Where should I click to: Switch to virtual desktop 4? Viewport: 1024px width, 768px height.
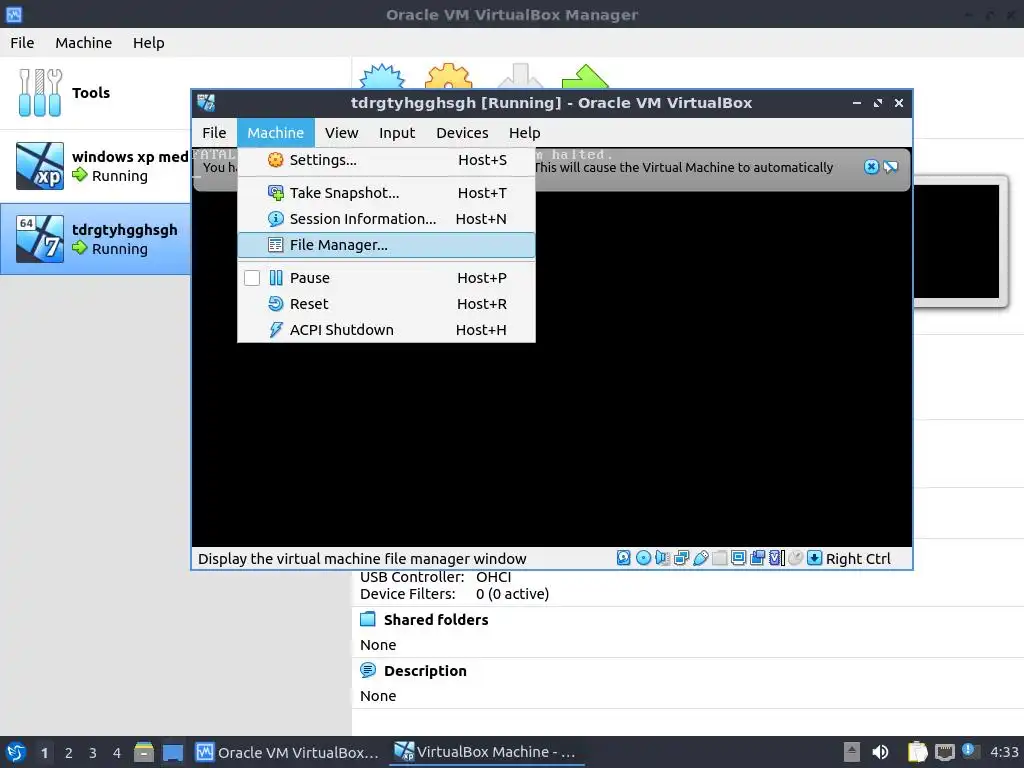117,753
